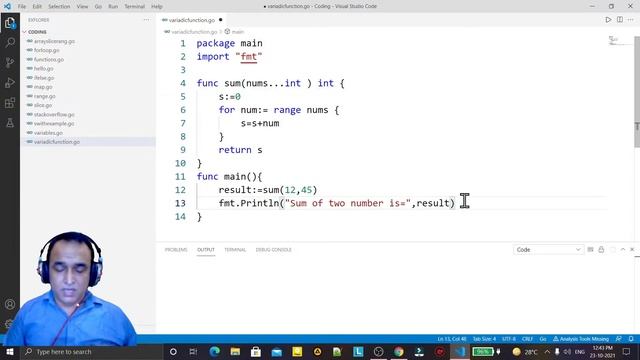Open the Extensions view

tap(10, 102)
